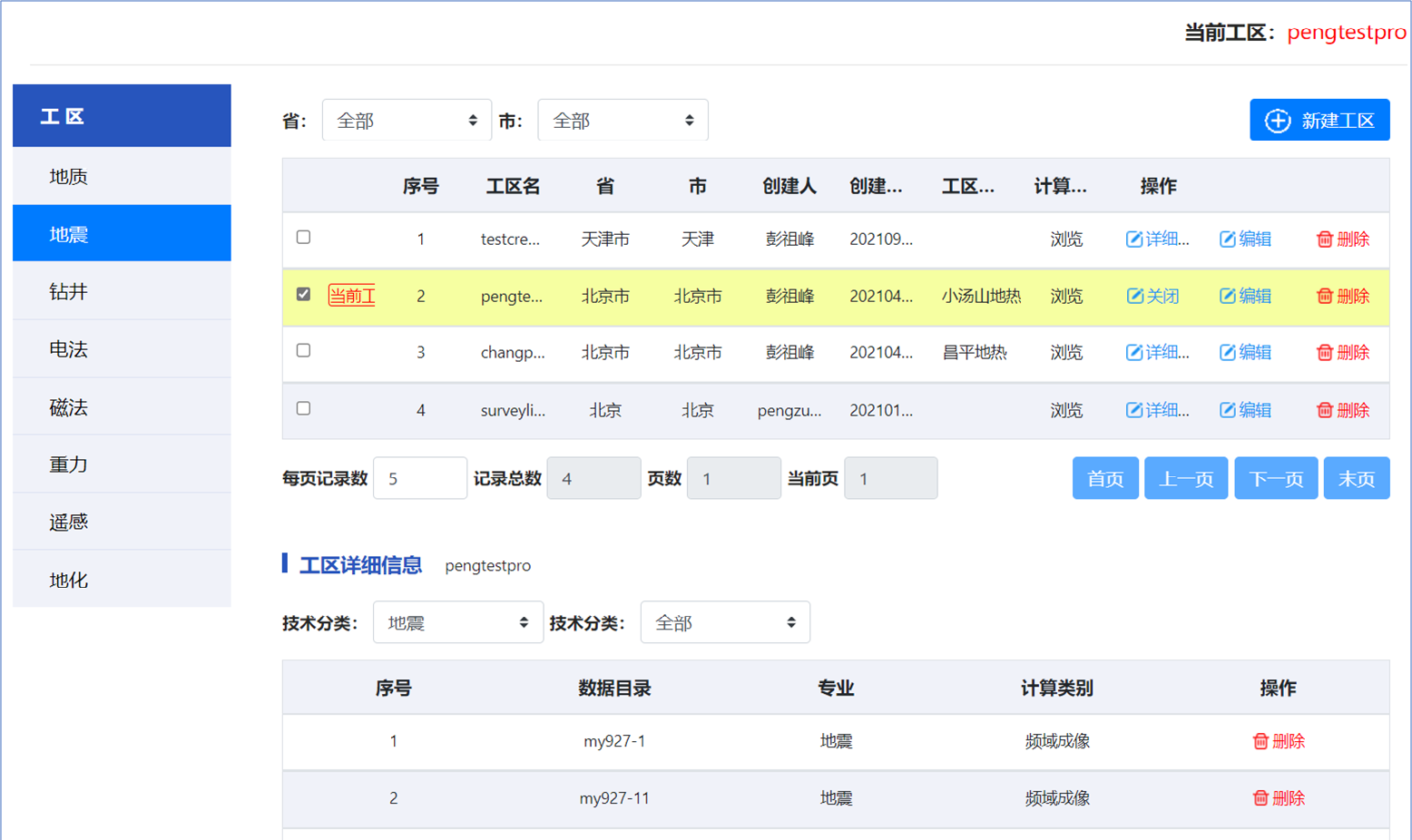Image resolution: width=1412 pixels, height=840 pixels.
Task: Click trash icon for surveyli... row
Action: click(1325, 411)
